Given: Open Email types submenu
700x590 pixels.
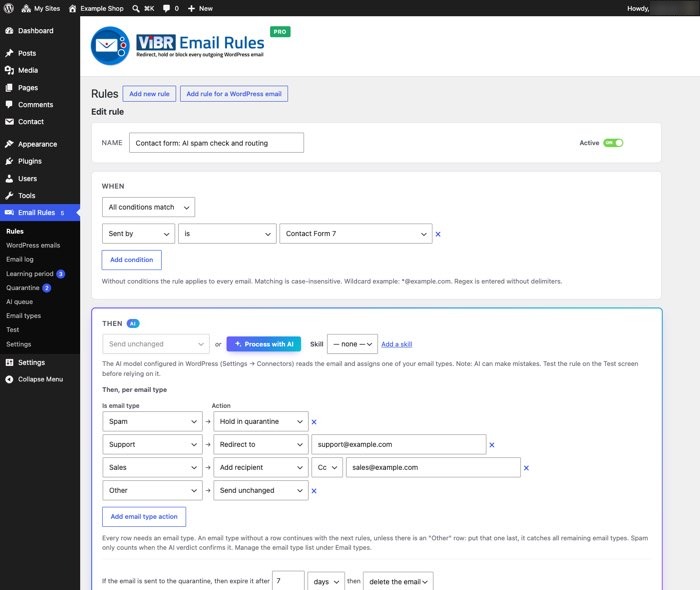Looking at the screenshot, I should (24, 316).
